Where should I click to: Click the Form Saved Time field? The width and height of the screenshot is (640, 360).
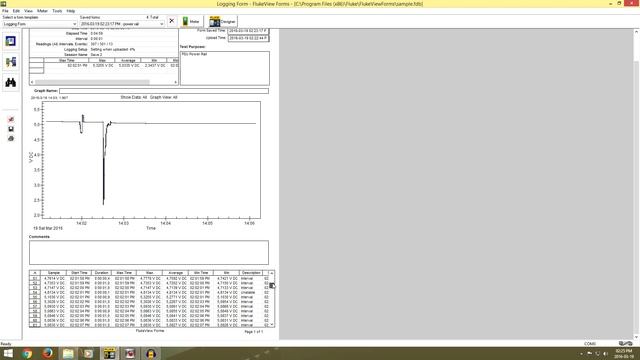point(248,31)
